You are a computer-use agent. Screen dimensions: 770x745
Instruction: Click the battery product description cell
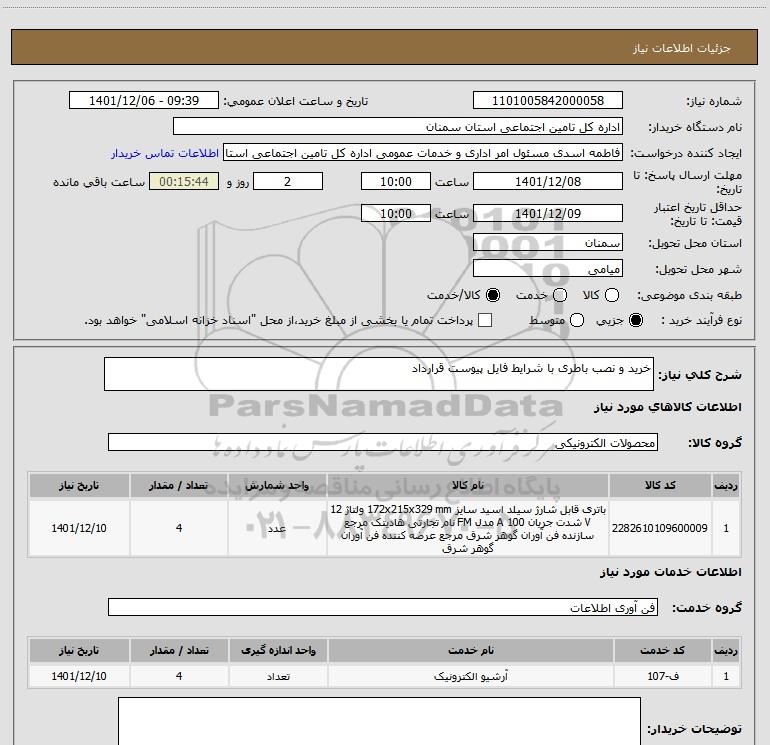tap(468, 528)
